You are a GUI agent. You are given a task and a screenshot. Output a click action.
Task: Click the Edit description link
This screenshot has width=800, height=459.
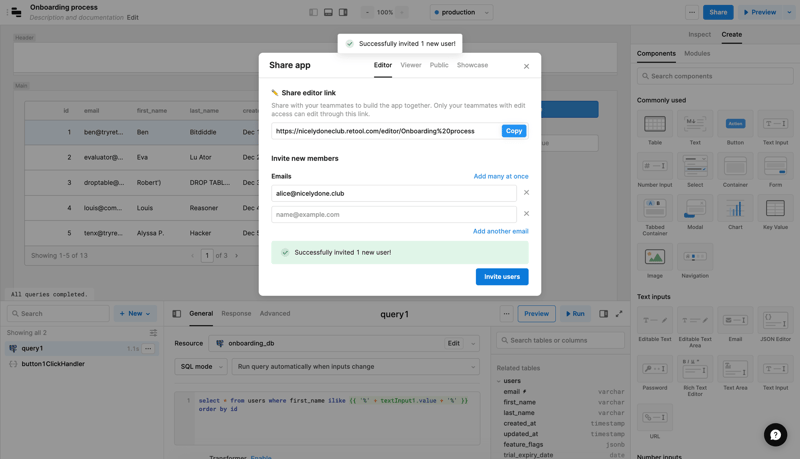point(133,17)
